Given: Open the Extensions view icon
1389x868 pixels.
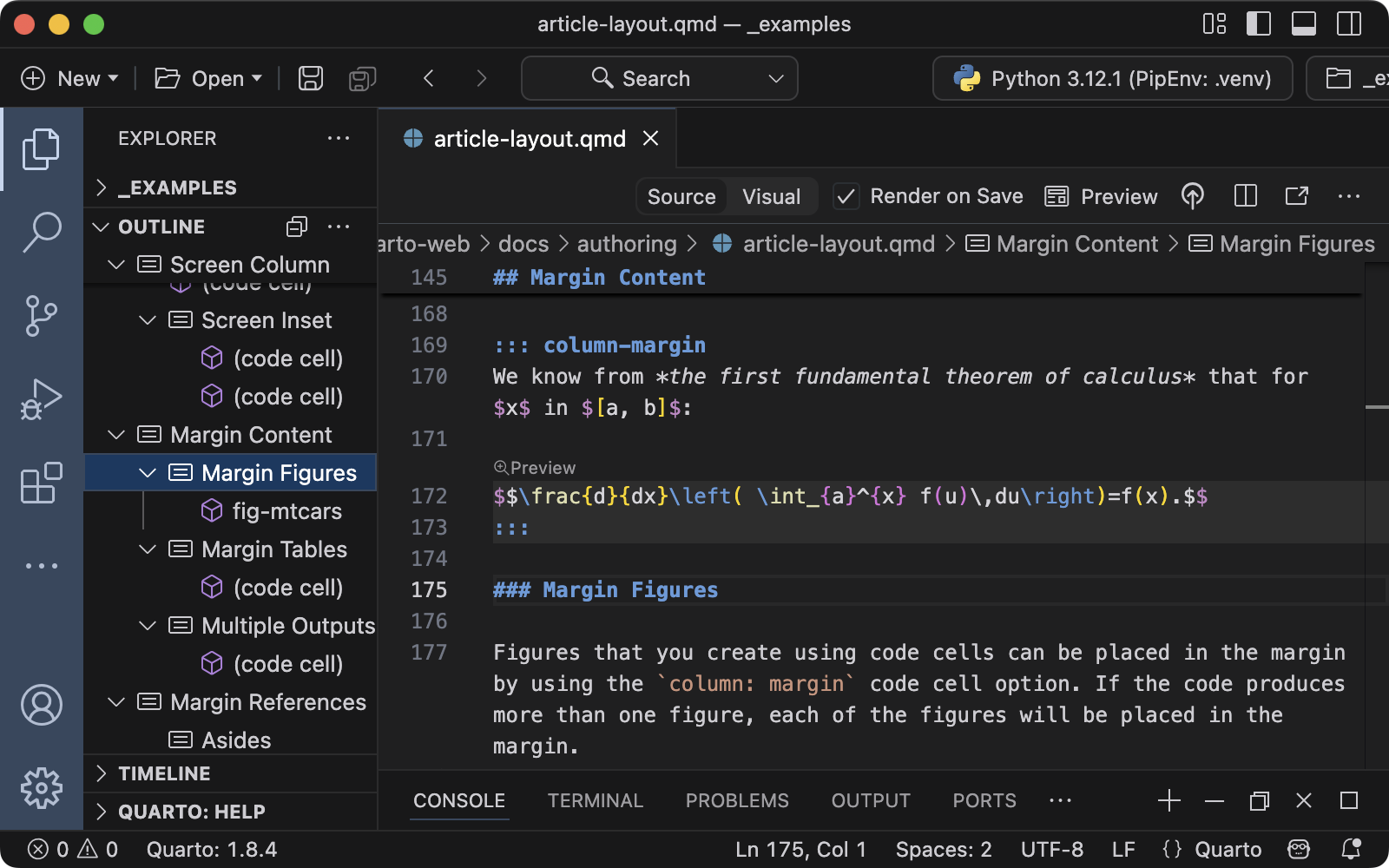Looking at the screenshot, I should pyautogui.click(x=41, y=483).
